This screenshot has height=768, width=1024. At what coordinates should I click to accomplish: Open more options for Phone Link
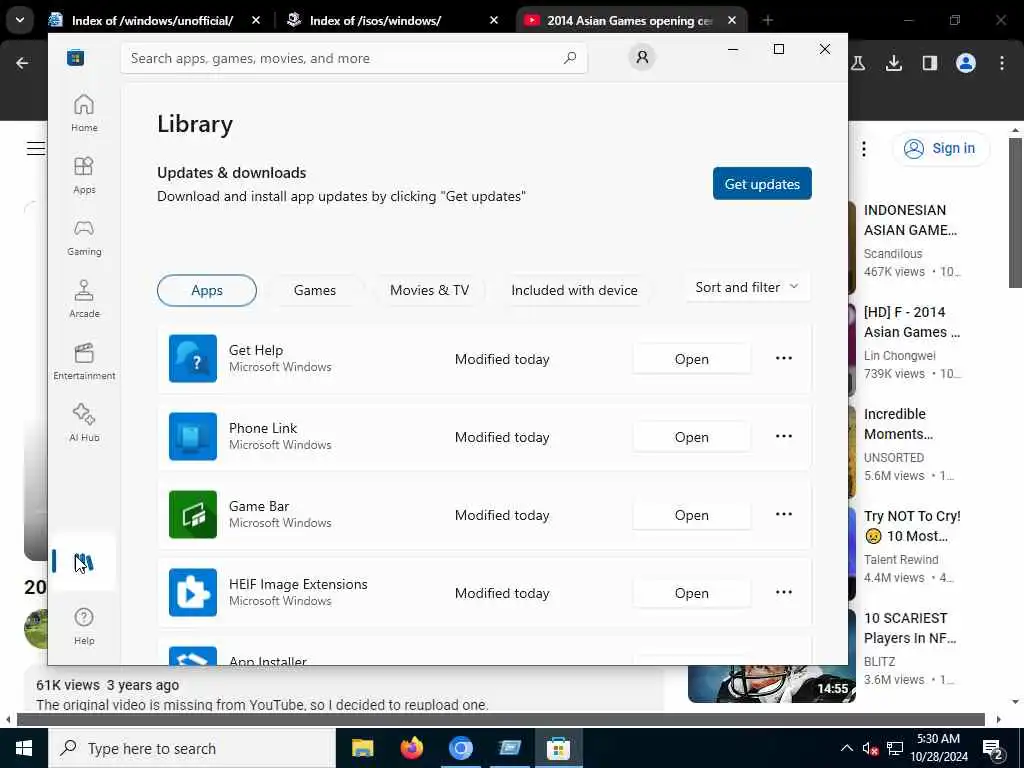tap(784, 436)
